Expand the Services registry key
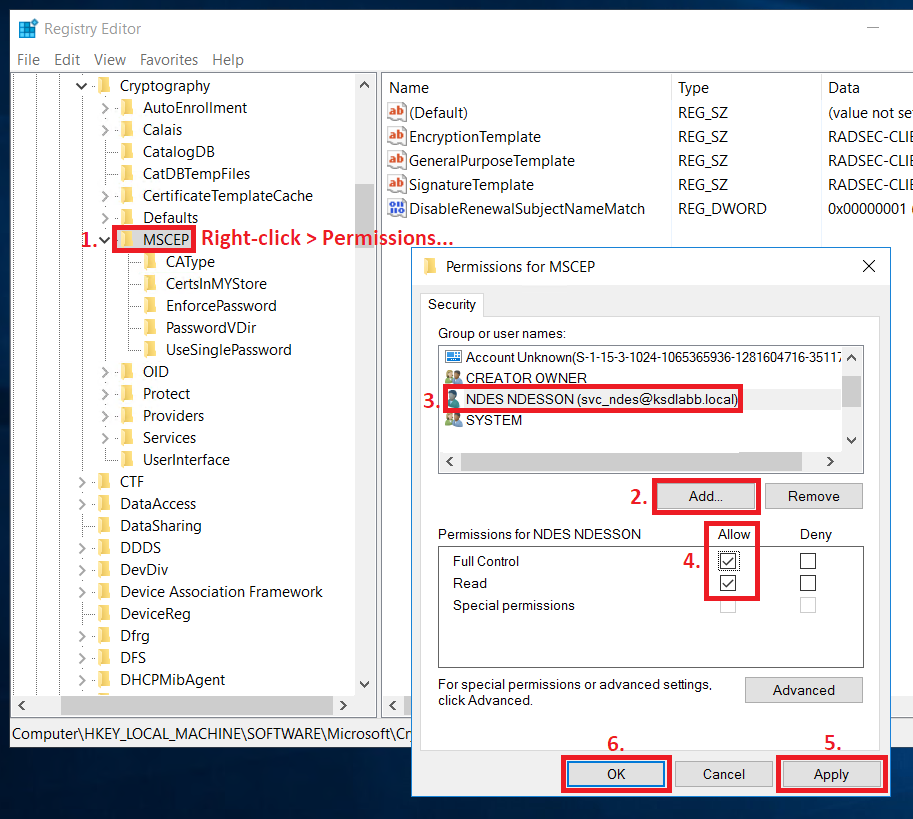The height and width of the screenshot is (819, 913). [105, 437]
